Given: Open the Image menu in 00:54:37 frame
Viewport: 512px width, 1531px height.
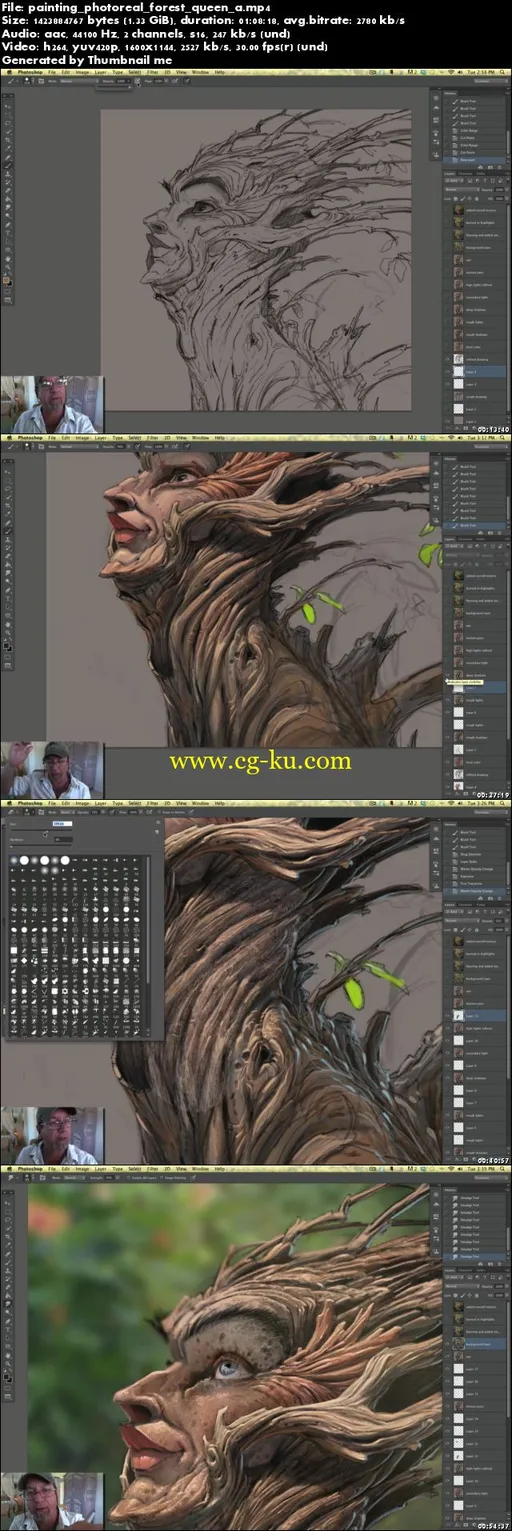Looking at the screenshot, I should pyautogui.click(x=81, y=1171).
